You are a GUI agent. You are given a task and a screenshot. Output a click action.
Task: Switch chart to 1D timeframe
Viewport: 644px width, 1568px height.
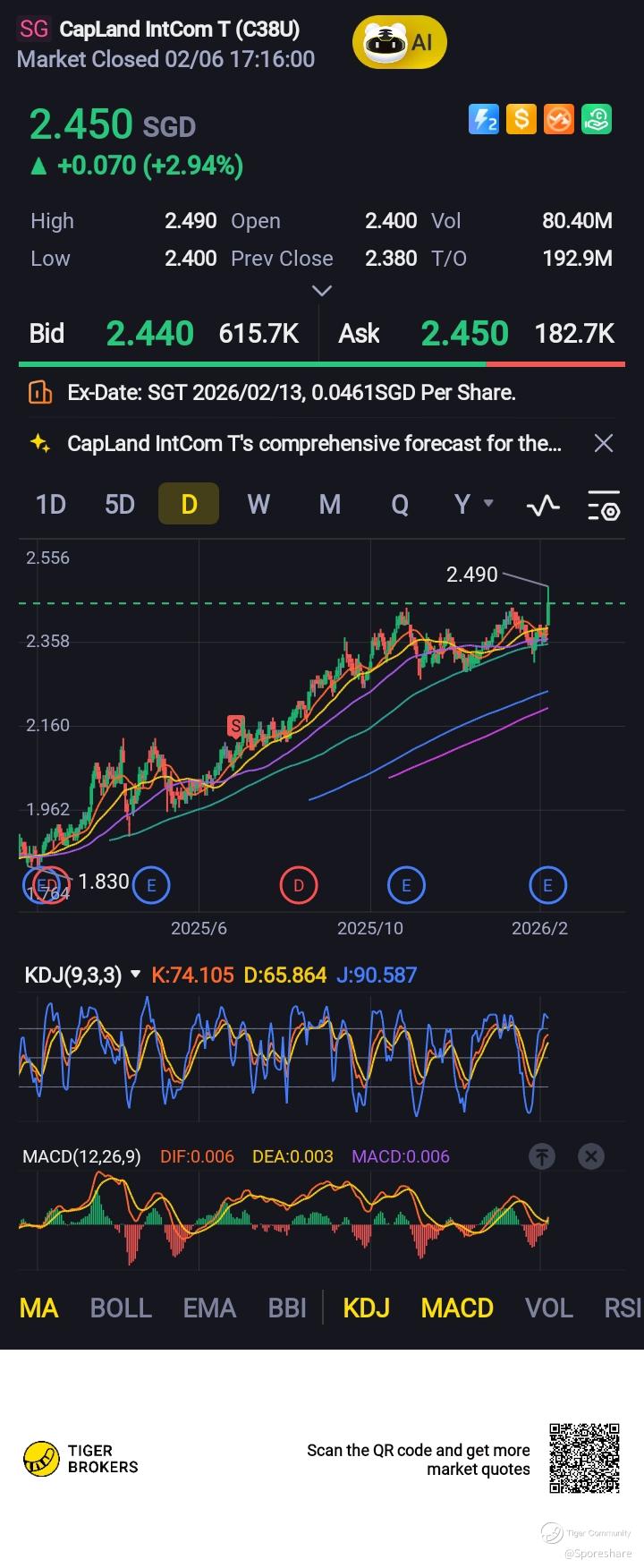pos(51,505)
